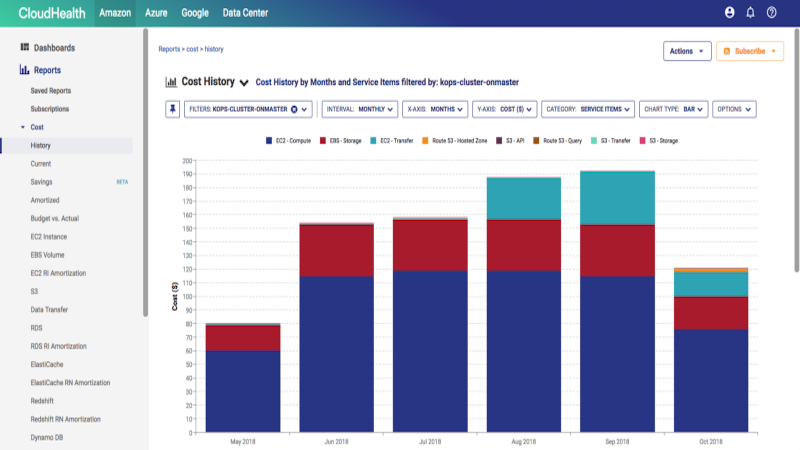Screen dimensions: 800x450
Task: Open the Interval Monthly dropdown
Action: coord(360,109)
